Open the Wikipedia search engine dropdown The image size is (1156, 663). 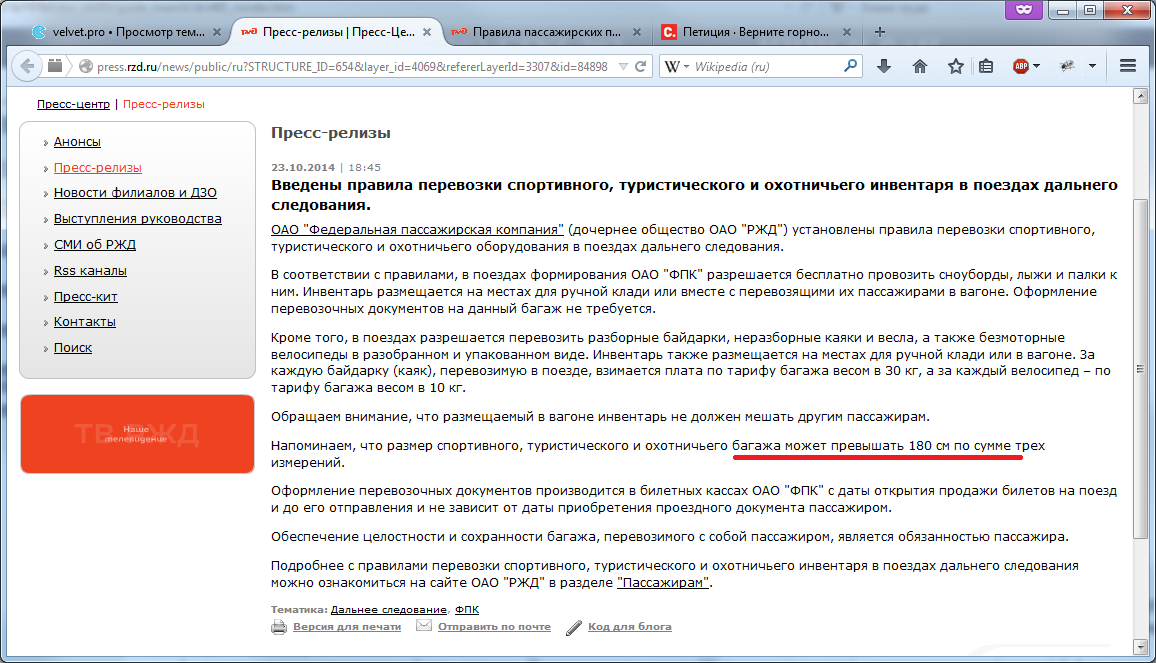[x=677, y=67]
